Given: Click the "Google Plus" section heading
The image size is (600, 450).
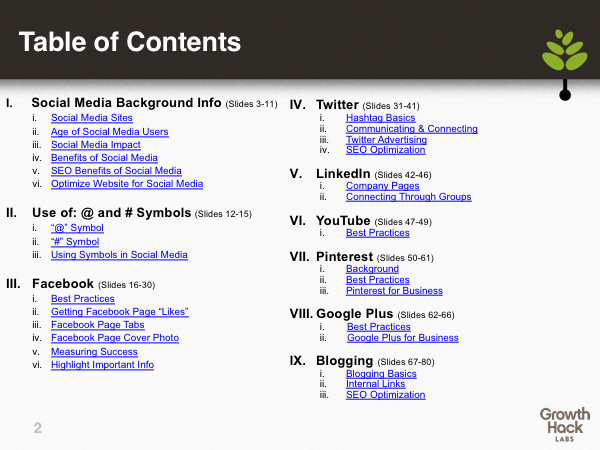Looking at the screenshot, I should 355,314.
